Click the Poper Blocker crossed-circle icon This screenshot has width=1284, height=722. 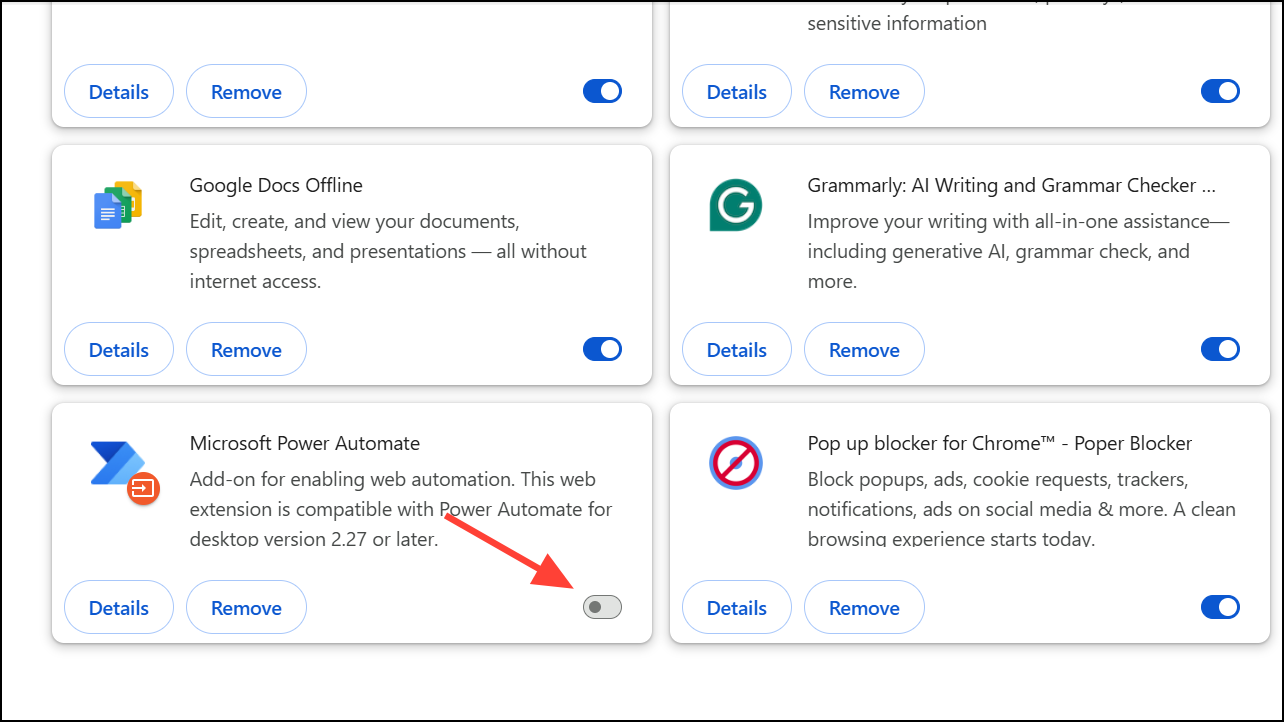click(x=735, y=463)
